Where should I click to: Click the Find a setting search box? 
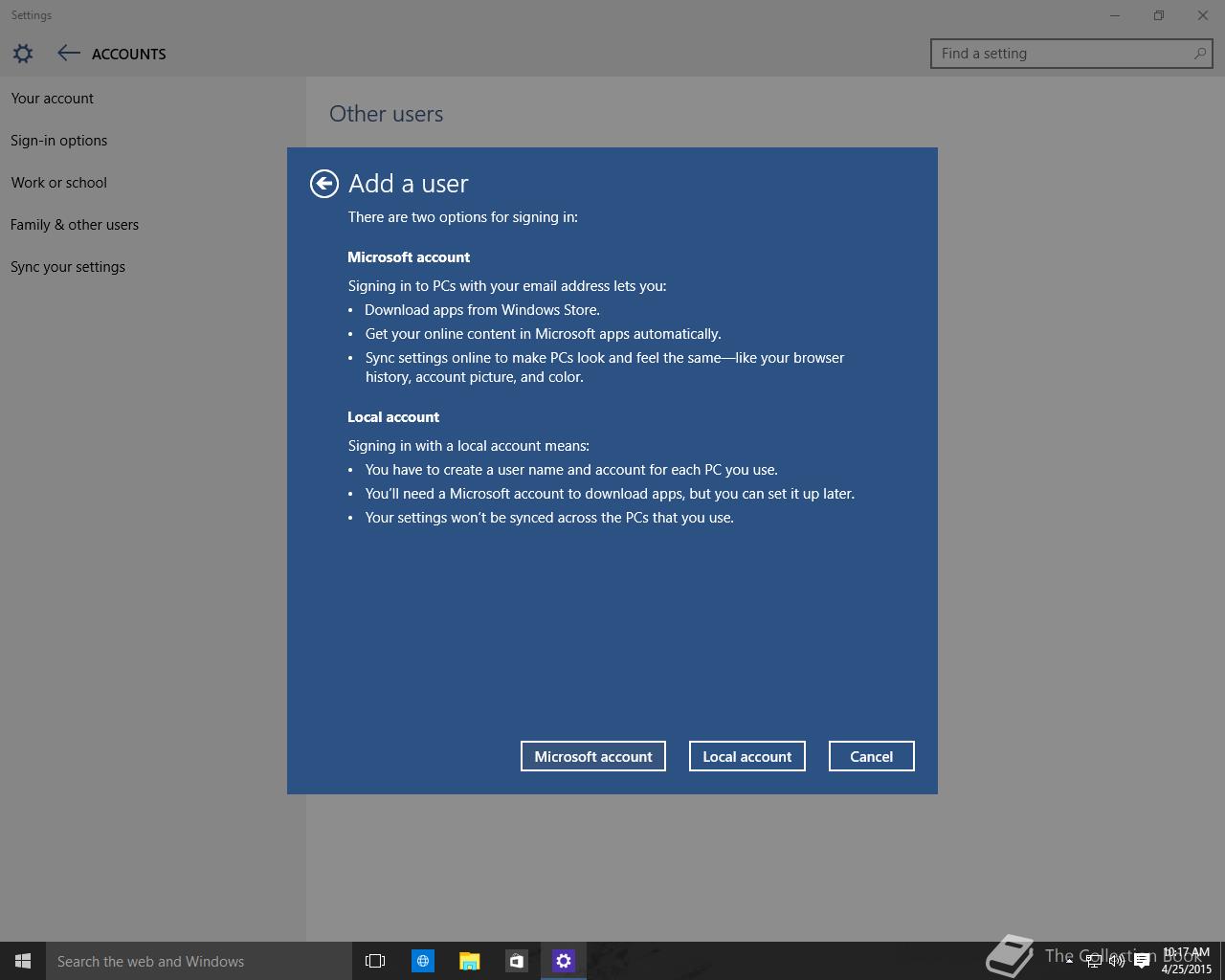click(x=1072, y=54)
